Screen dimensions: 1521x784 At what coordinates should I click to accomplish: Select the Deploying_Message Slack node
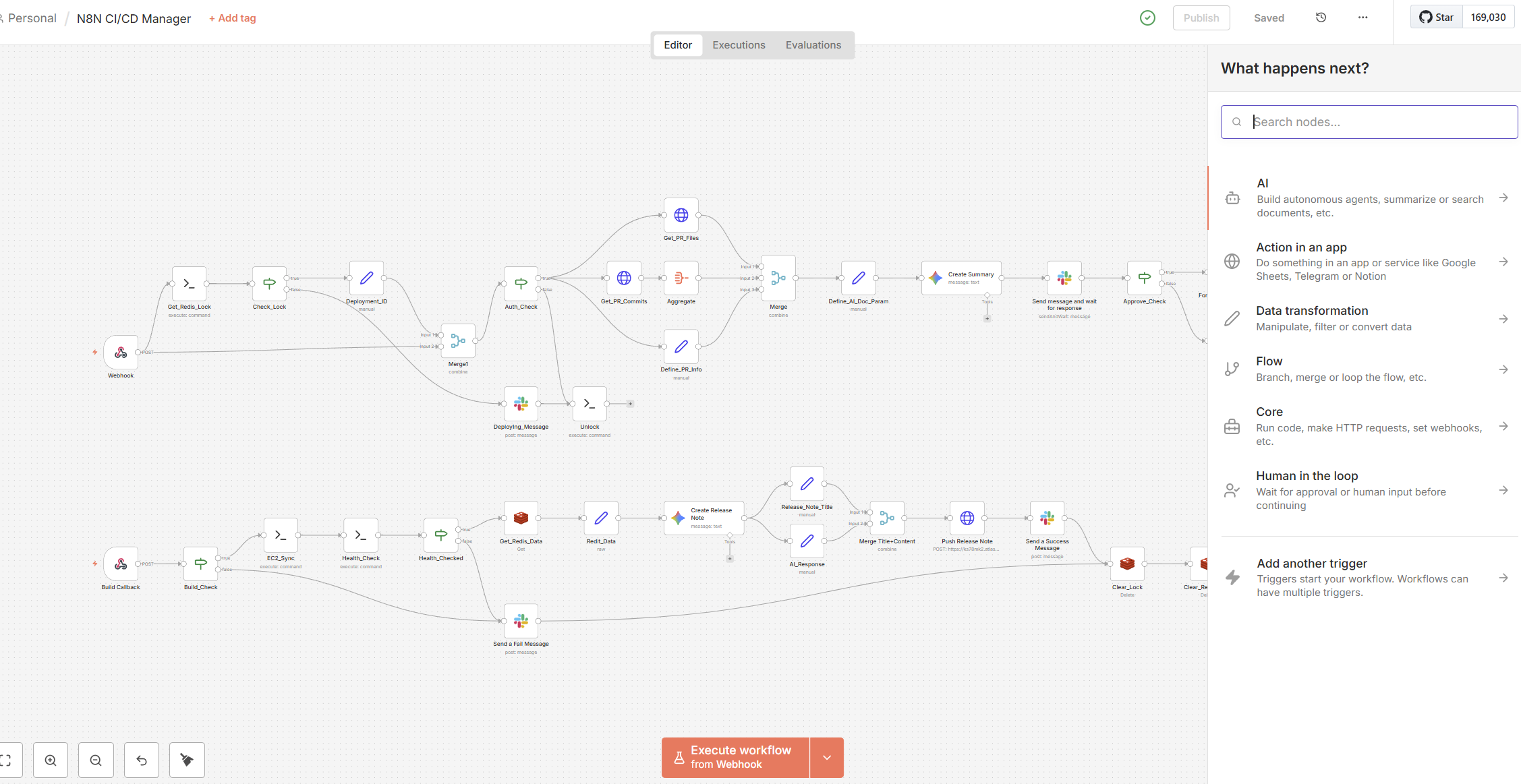pyautogui.click(x=521, y=404)
